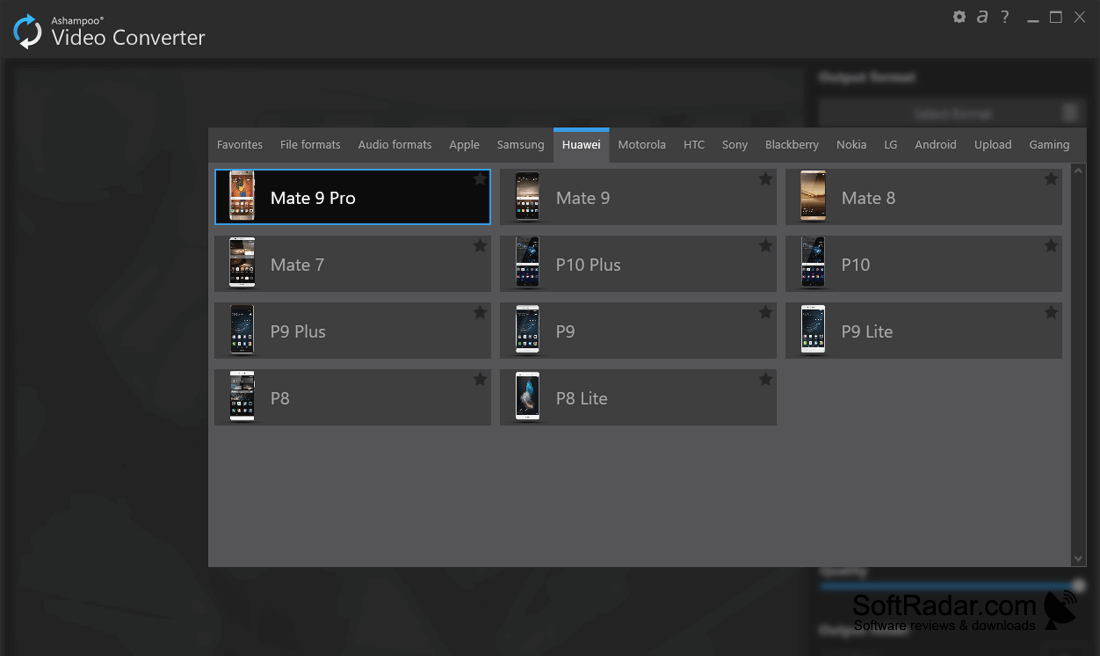Screen dimensions: 1100x656
Task: Star the Mate 7 preset as favorite
Action: pos(480,246)
